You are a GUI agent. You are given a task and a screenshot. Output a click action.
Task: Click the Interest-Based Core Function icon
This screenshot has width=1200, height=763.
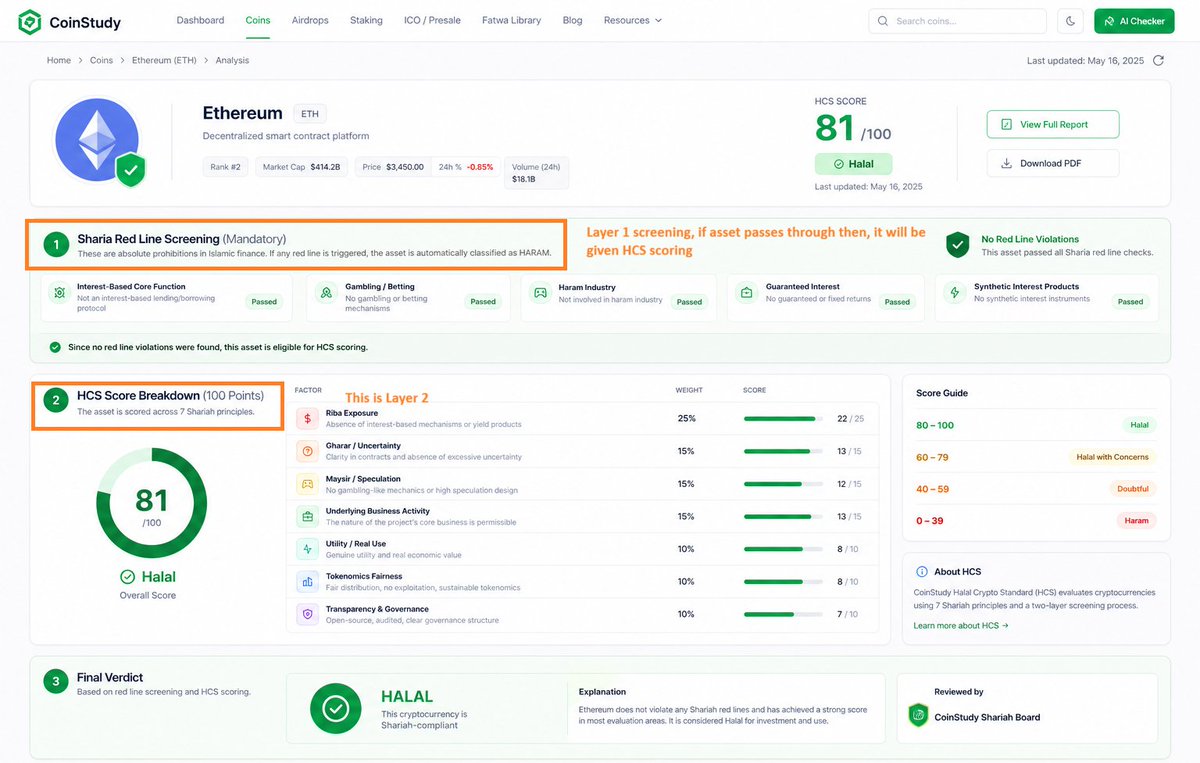pyautogui.click(x=59, y=293)
